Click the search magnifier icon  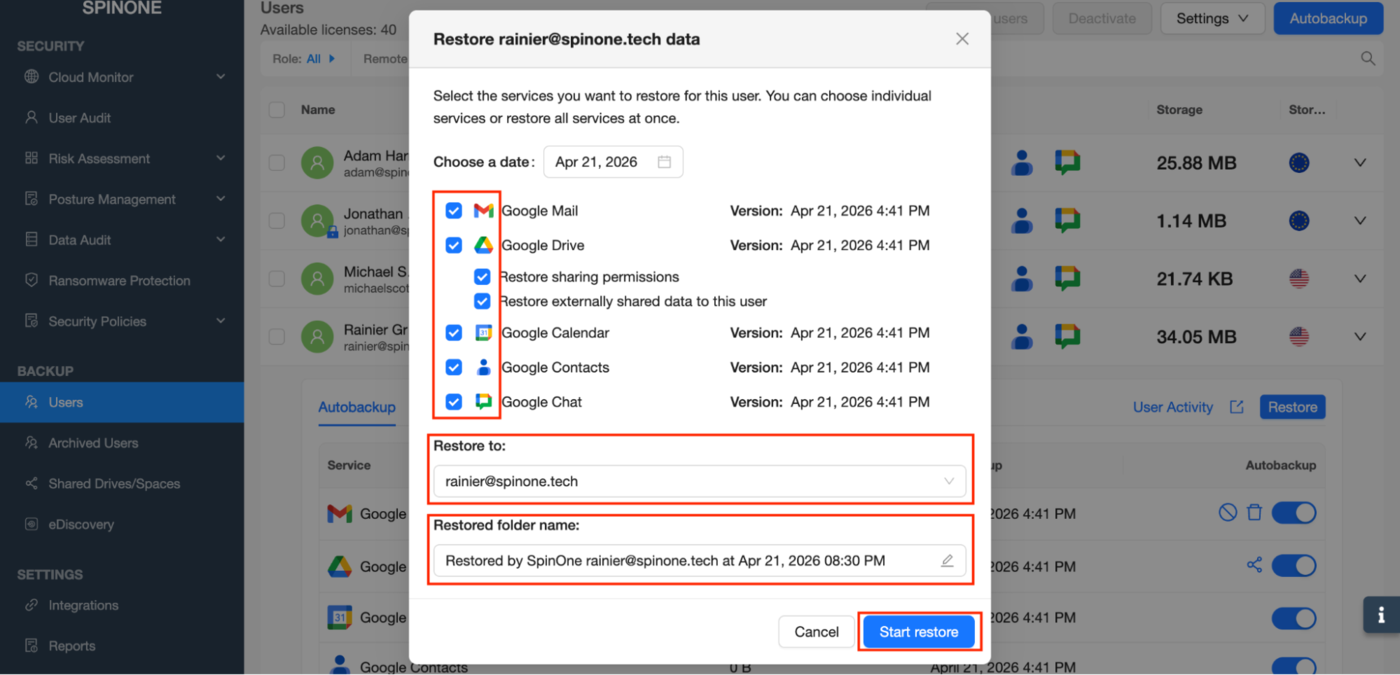1368,59
